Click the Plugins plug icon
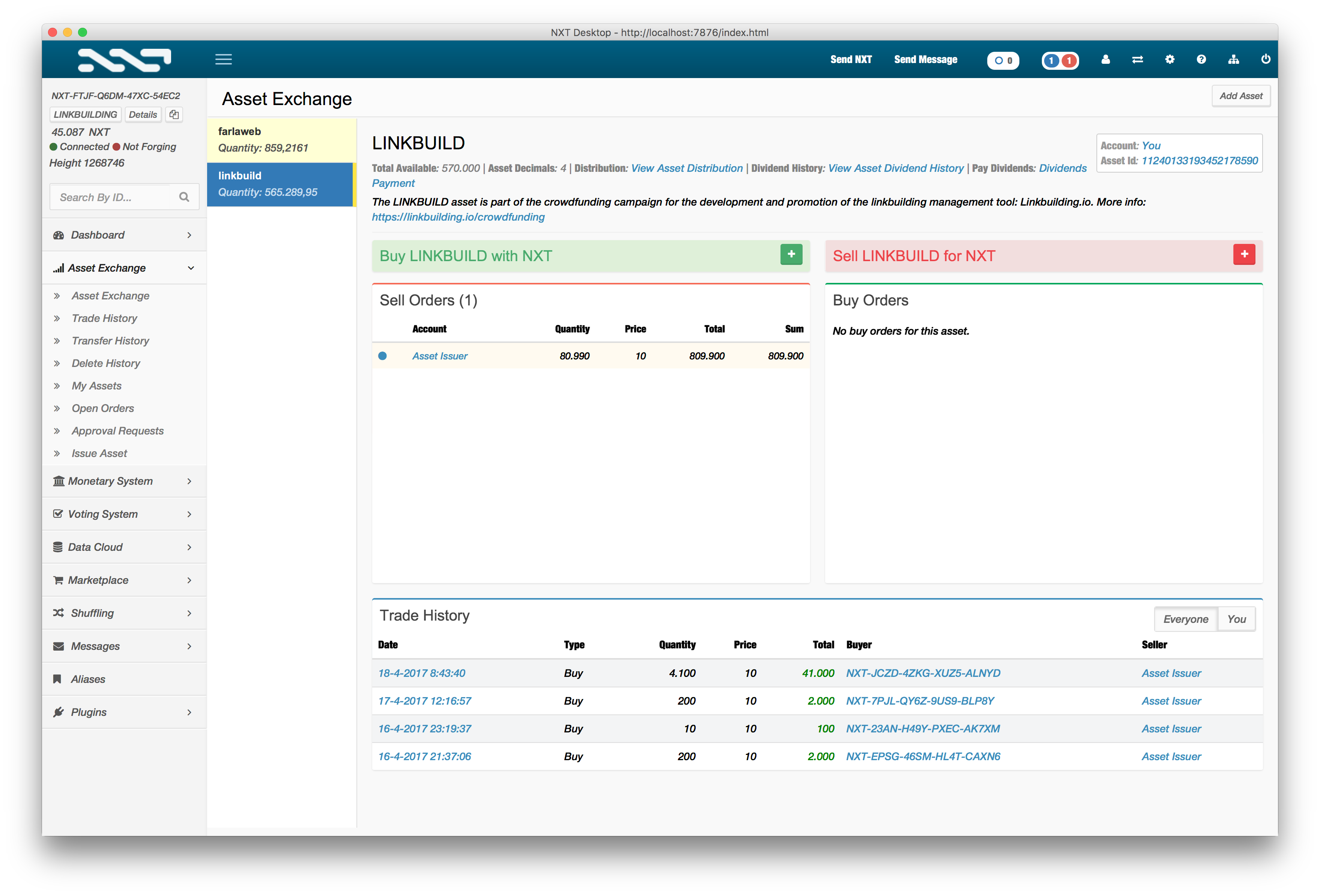This screenshot has height=896, width=1320. pos(59,712)
